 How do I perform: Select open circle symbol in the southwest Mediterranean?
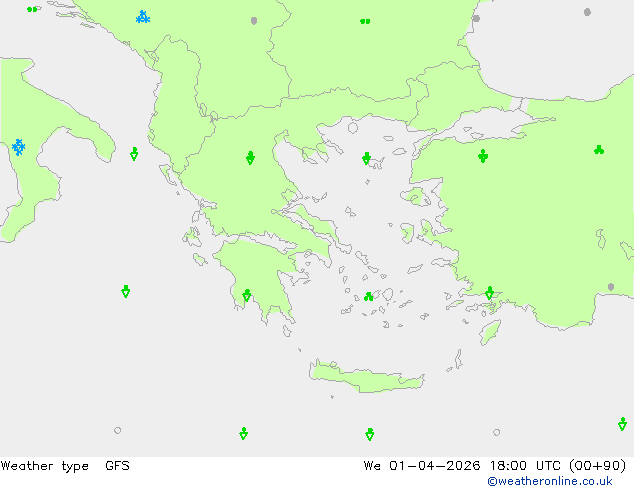pos(118,430)
